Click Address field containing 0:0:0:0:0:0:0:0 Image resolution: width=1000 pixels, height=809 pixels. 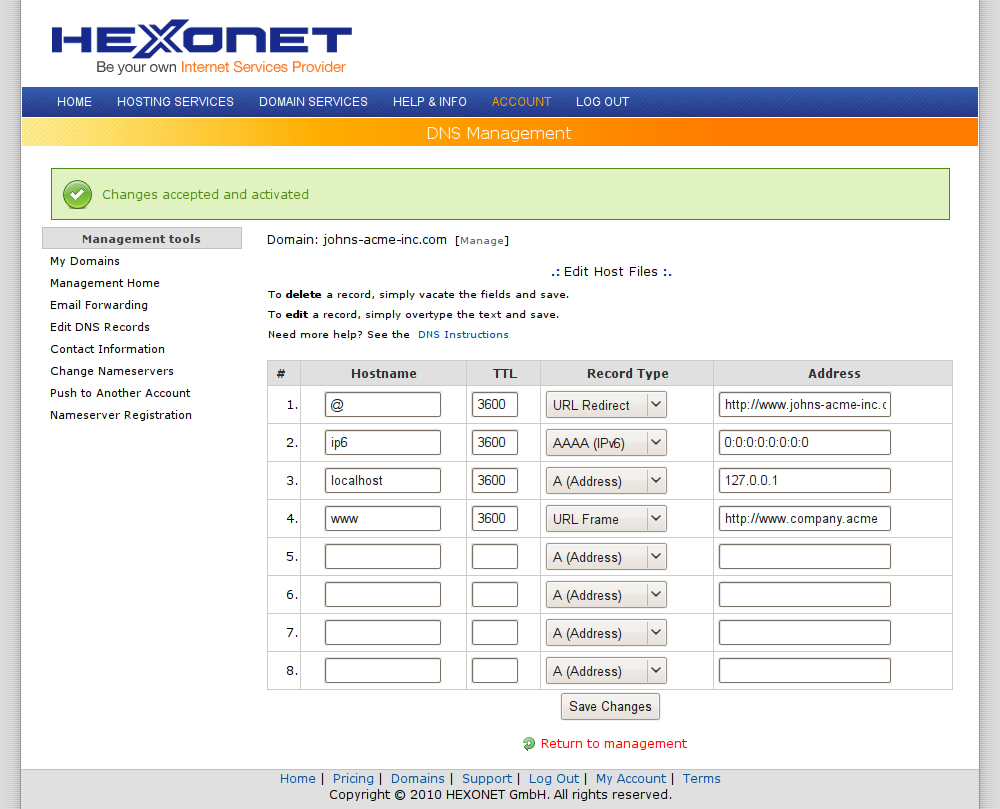[805, 442]
